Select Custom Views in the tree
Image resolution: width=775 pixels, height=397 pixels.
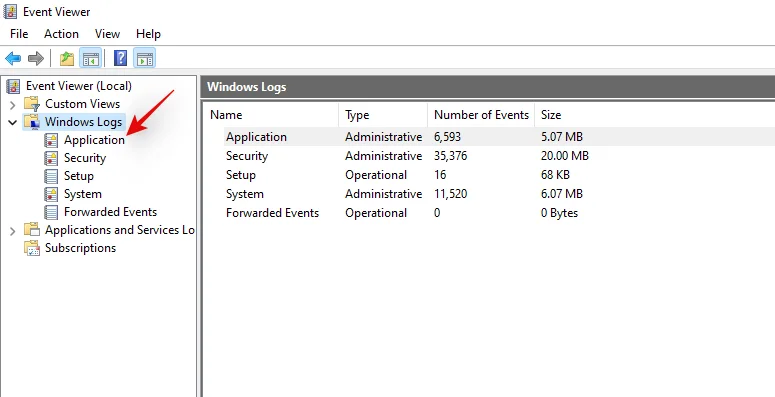pyautogui.click(x=83, y=104)
